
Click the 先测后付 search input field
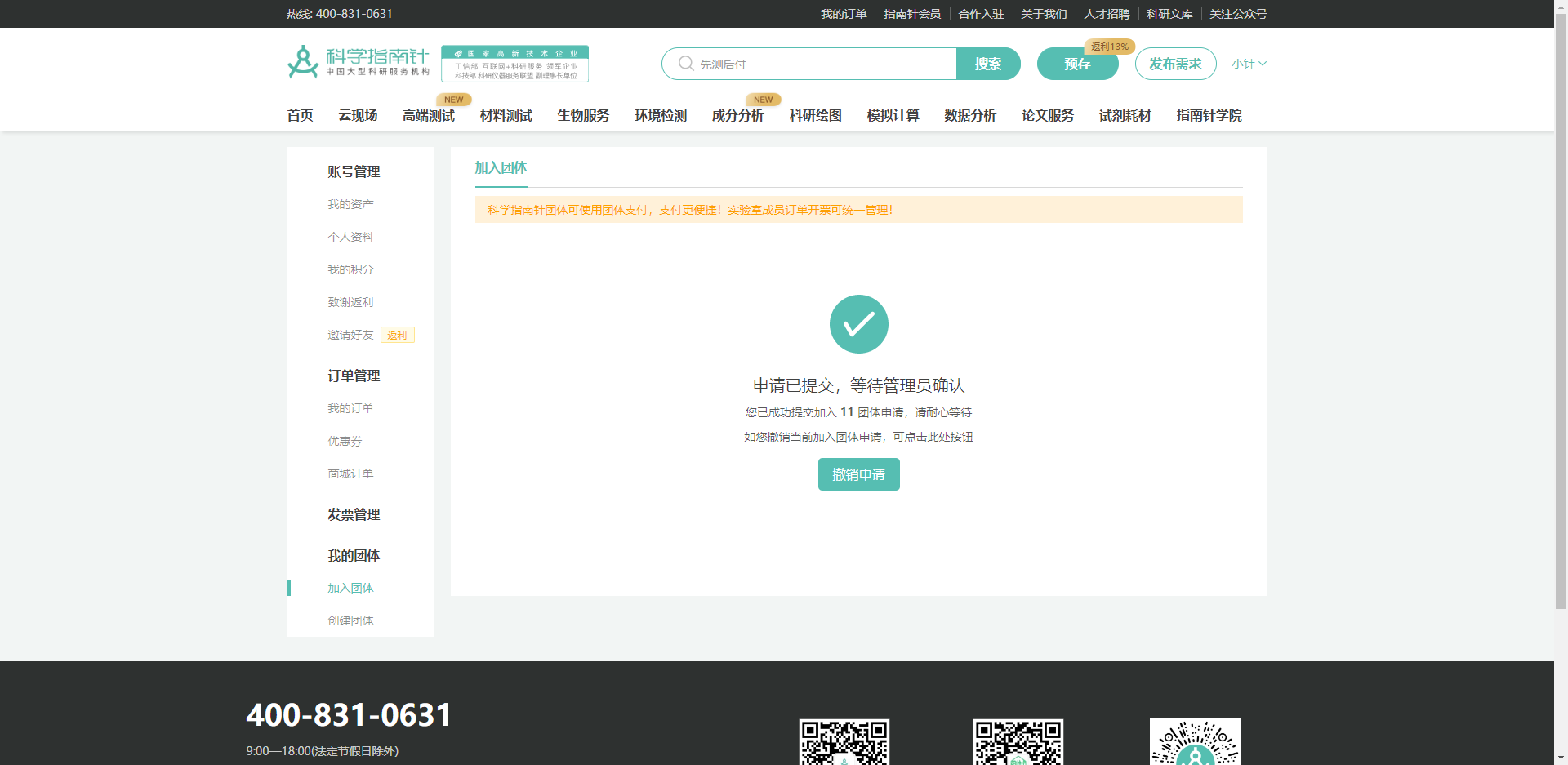coord(808,64)
